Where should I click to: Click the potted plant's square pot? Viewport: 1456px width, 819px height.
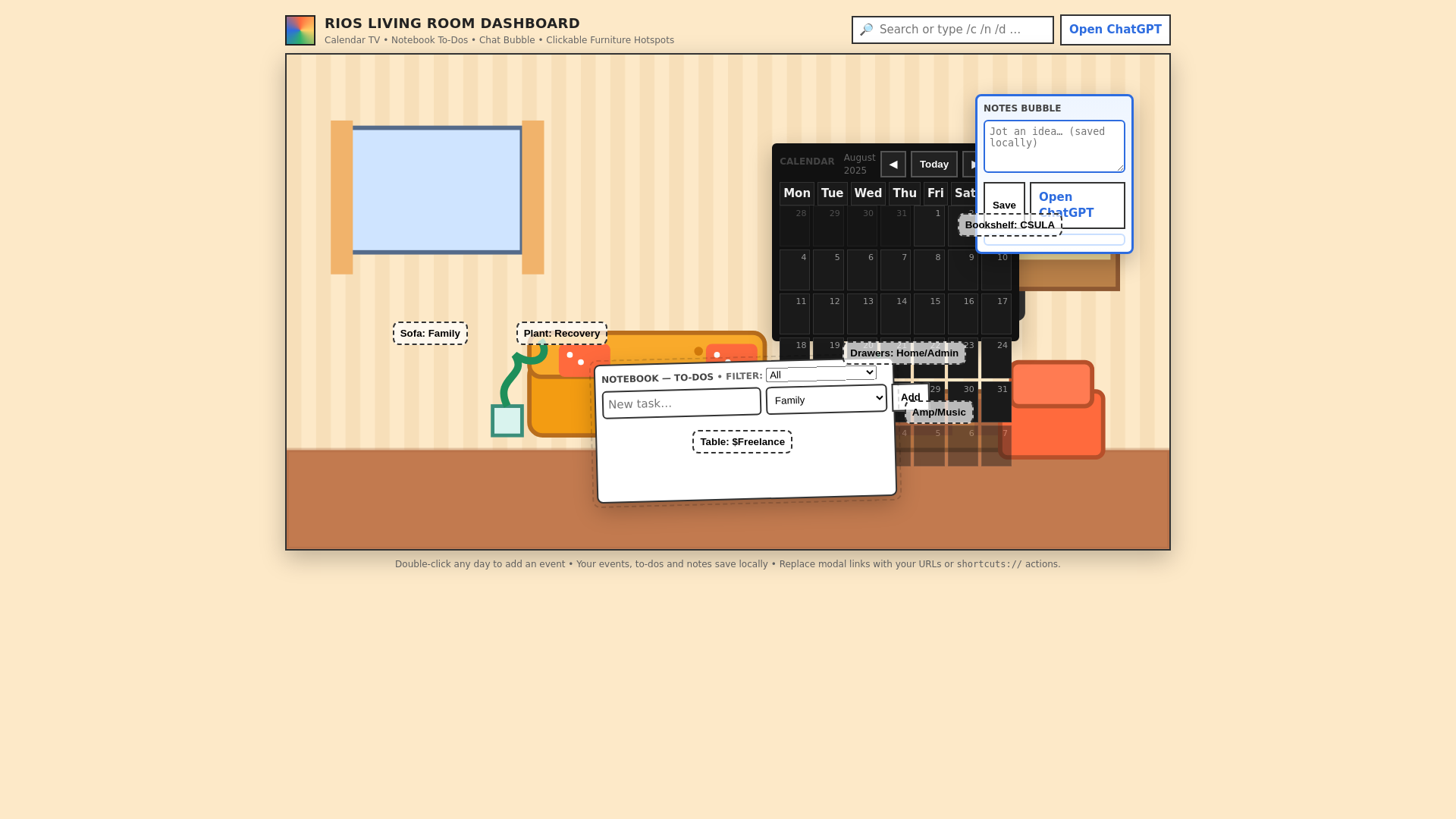507,421
